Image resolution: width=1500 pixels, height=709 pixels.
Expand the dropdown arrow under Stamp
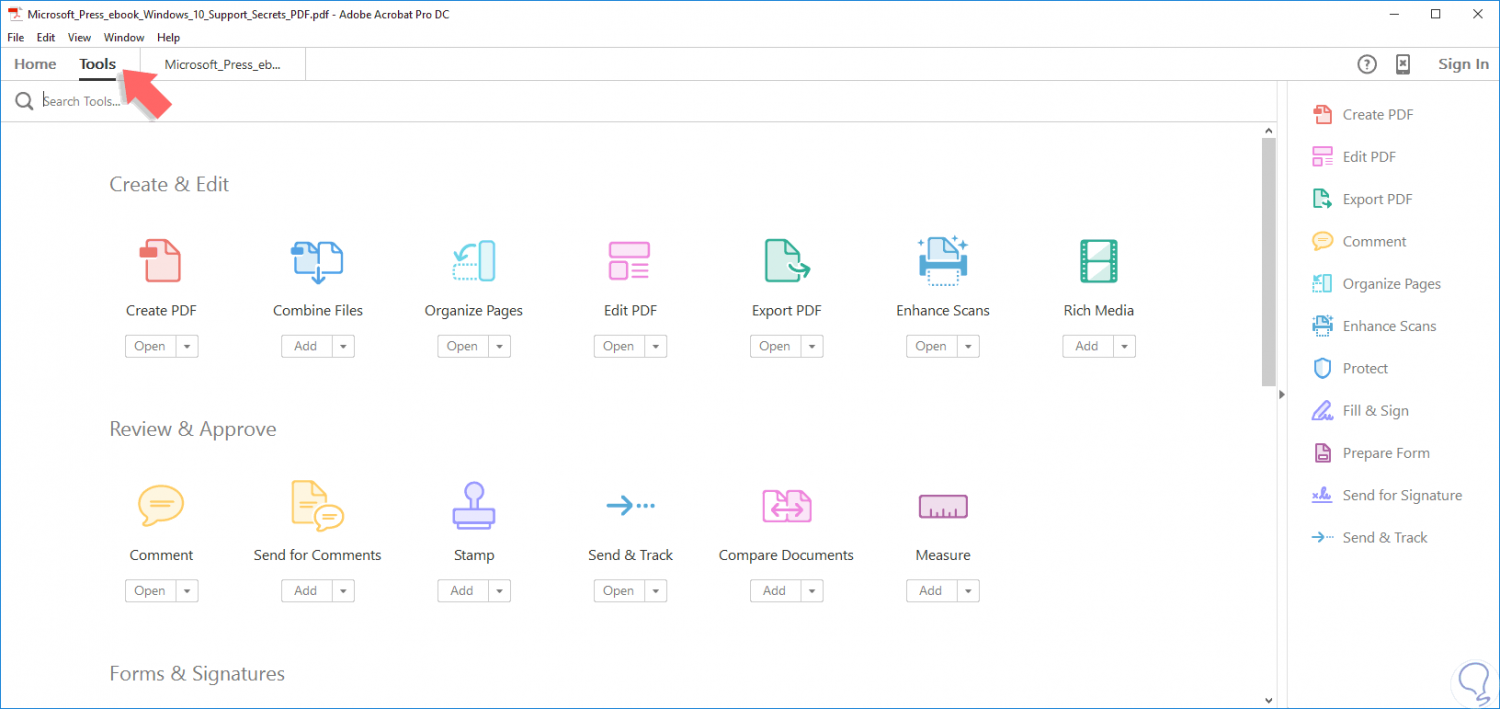(x=499, y=591)
